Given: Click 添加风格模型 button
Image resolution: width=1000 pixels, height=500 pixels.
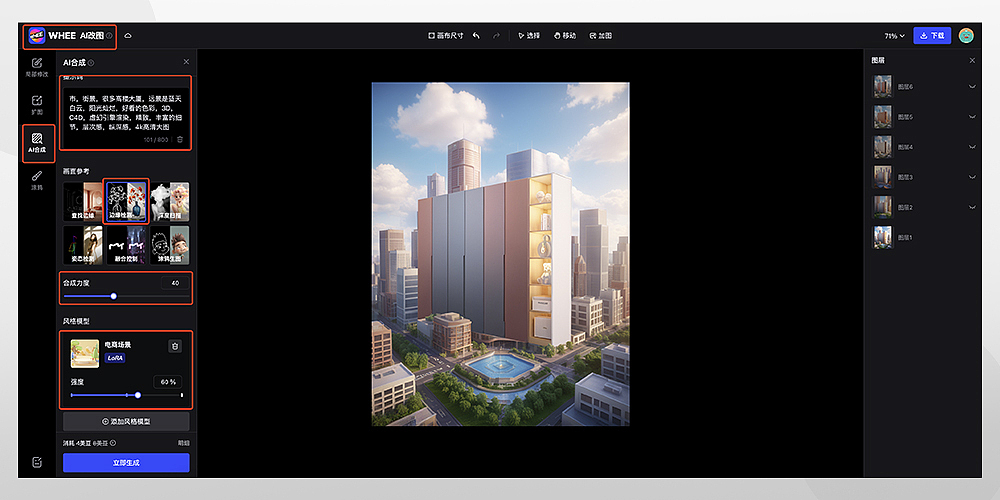Looking at the screenshot, I should click(126, 422).
